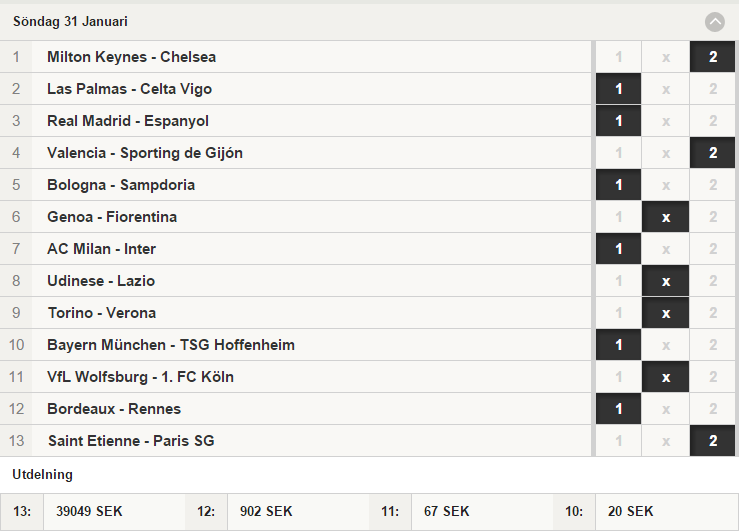The width and height of the screenshot is (739, 532).
Task: Select outcome 1 for Milton Keynes - Chelsea
Action: pos(618,57)
